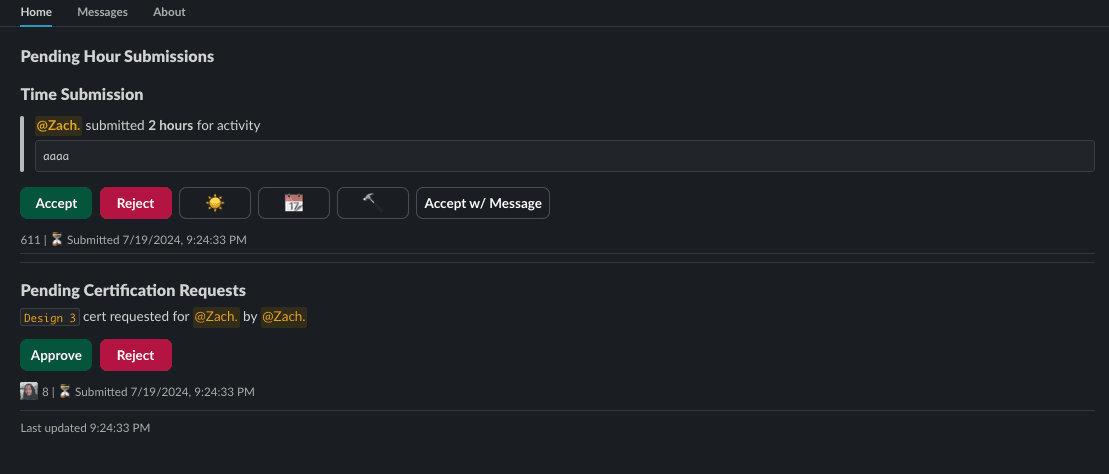Click the hourglass icon beside submission 611
This screenshot has height=474, width=1109.
56,240
